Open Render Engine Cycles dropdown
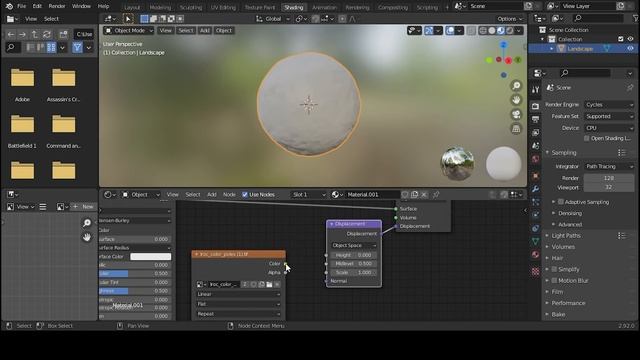640x360 pixels. coord(609,105)
